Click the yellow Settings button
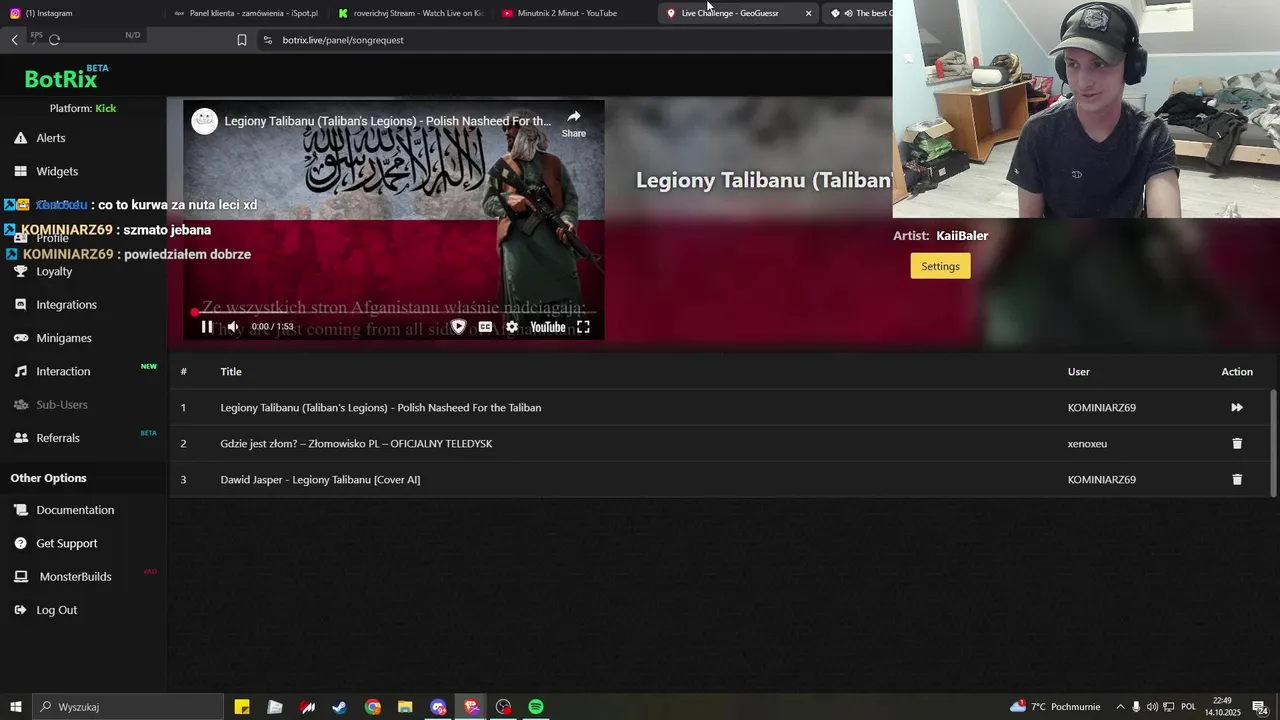1280x720 pixels. click(x=940, y=266)
